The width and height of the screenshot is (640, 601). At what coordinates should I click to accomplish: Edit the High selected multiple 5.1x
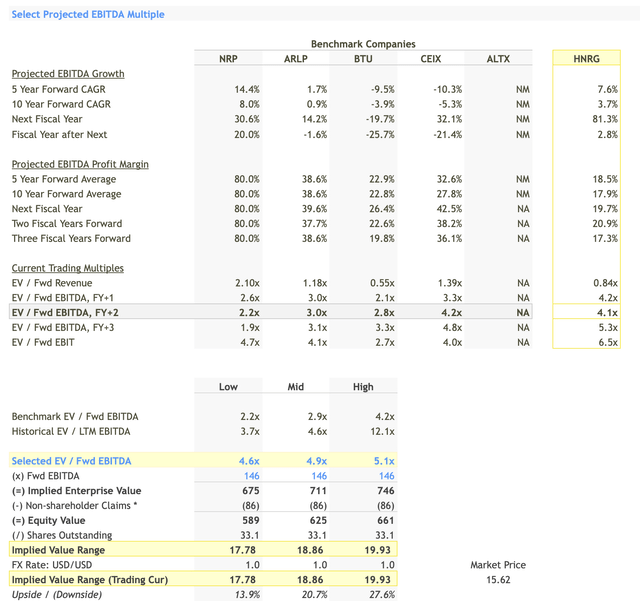pyautogui.click(x=384, y=461)
